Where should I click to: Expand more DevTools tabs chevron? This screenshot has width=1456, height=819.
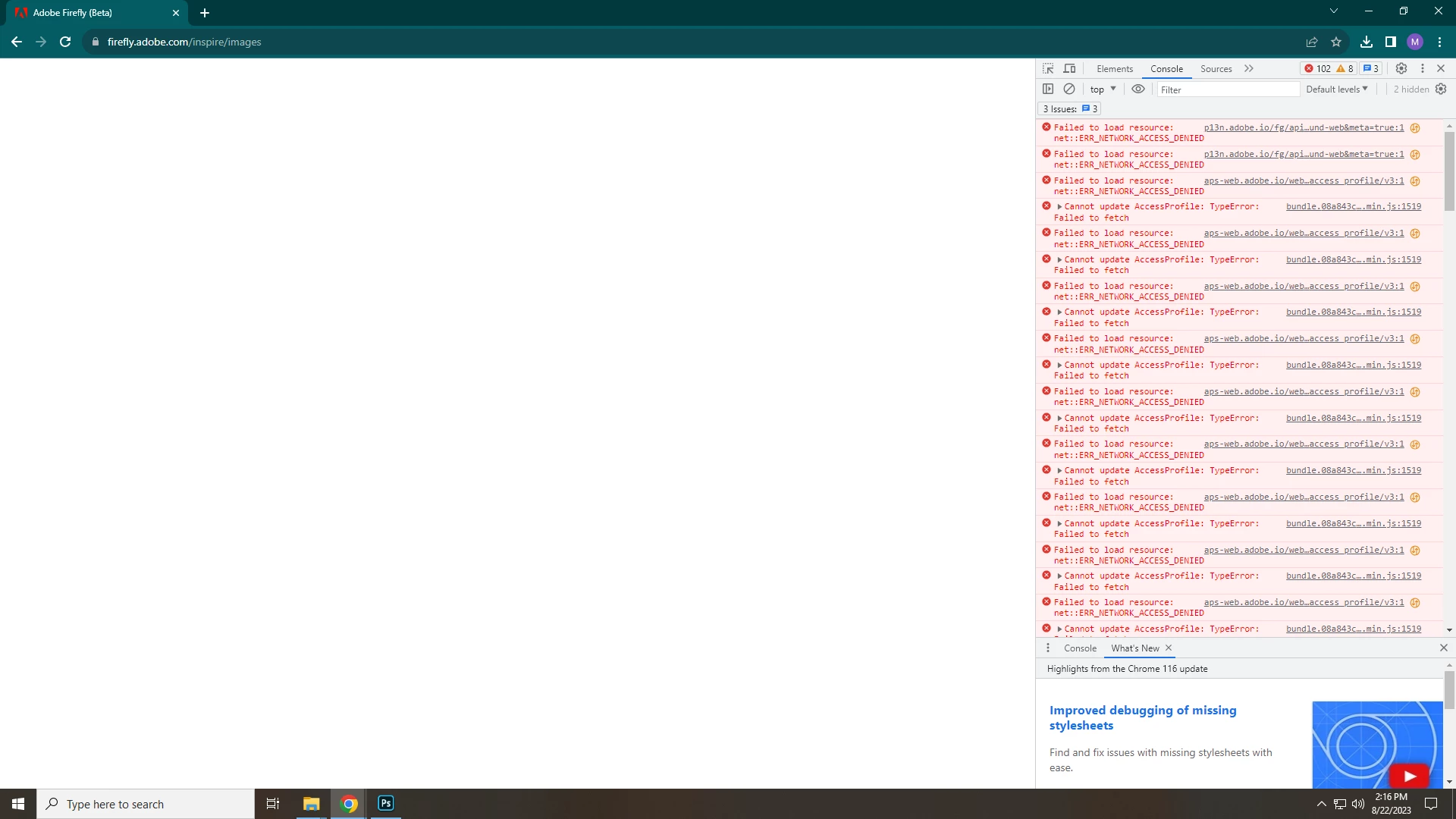(x=1249, y=68)
